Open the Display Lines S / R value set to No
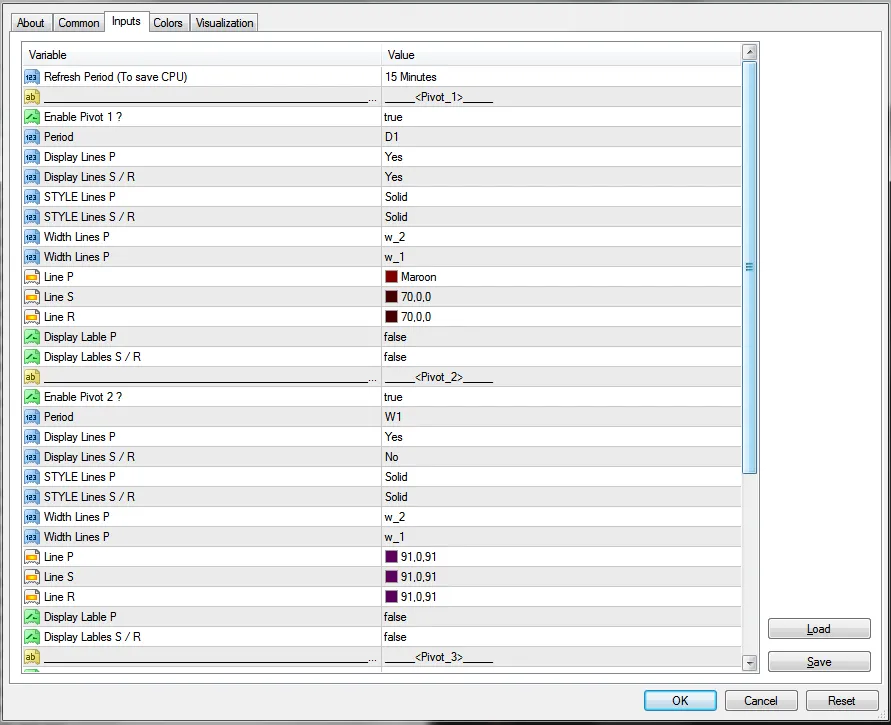The height and width of the screenshot is (725, 891). 391,457
